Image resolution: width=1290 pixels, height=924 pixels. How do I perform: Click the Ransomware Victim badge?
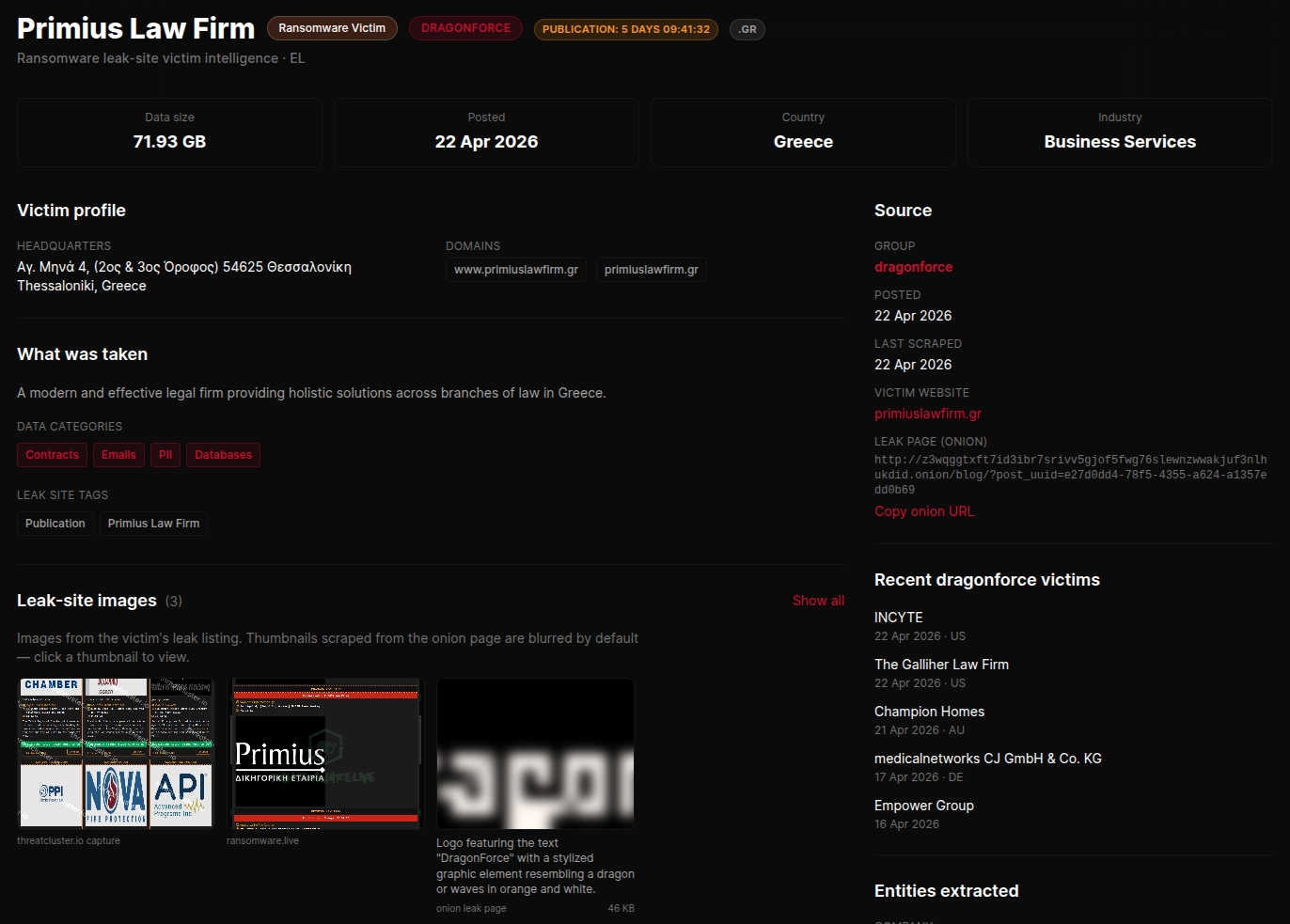point(332,28)
